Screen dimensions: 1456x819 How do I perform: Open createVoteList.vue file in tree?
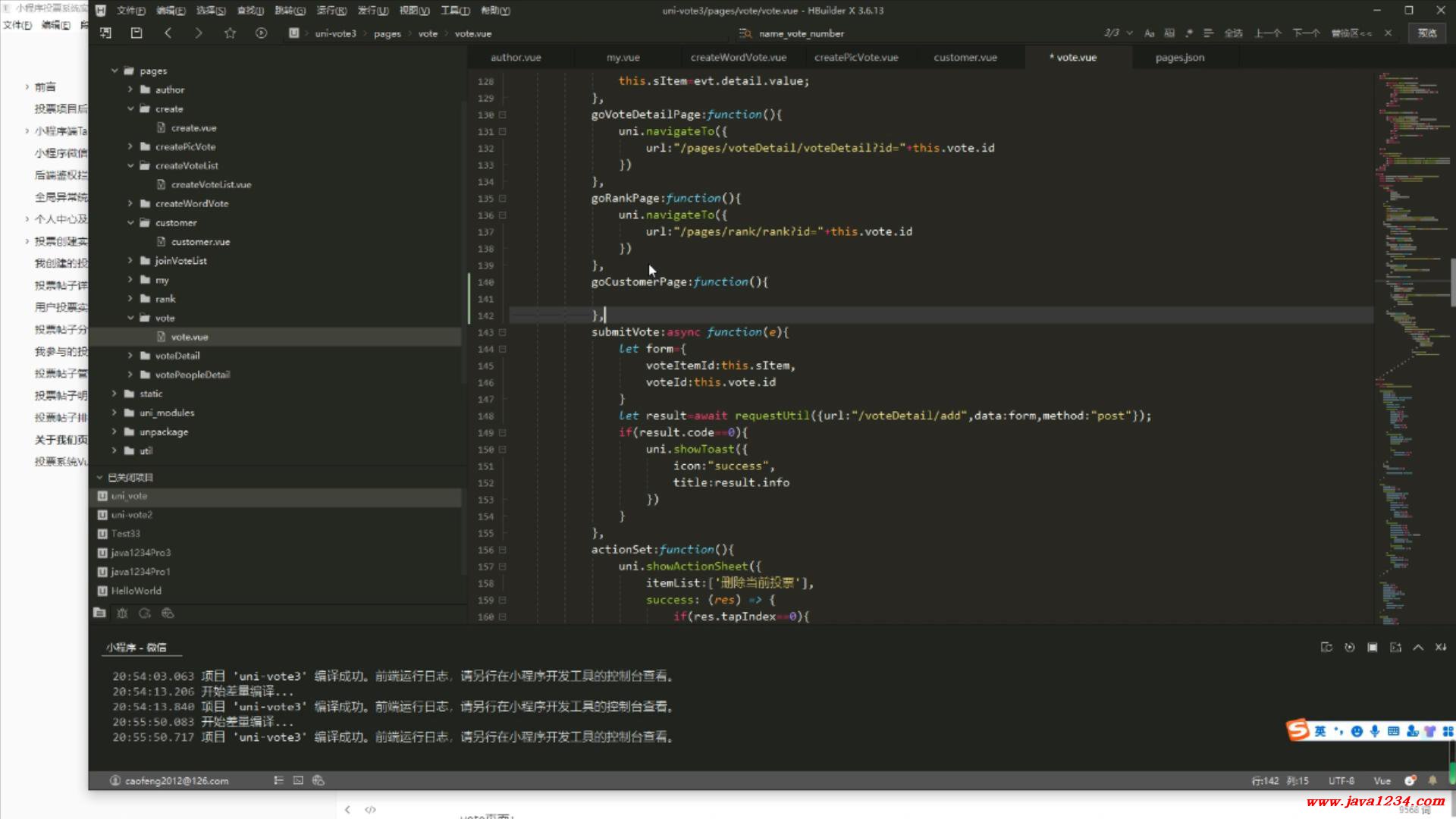point(211,184)
